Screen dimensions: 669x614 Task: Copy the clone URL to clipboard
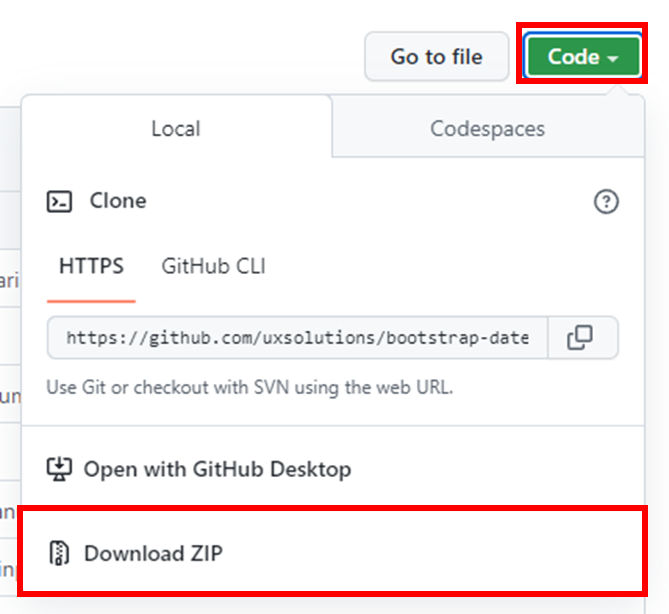coord(582,338)
